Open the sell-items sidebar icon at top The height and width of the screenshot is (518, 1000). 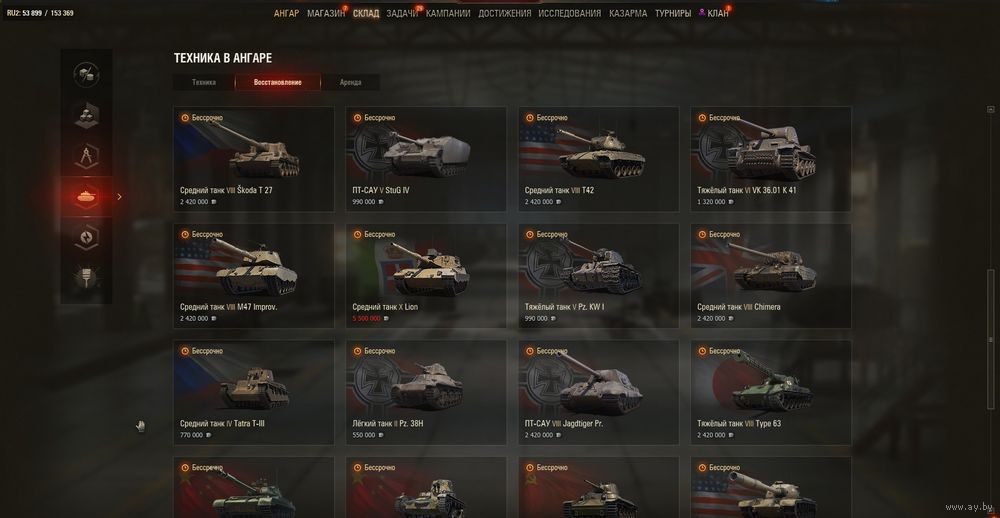[x=86, y=75]
